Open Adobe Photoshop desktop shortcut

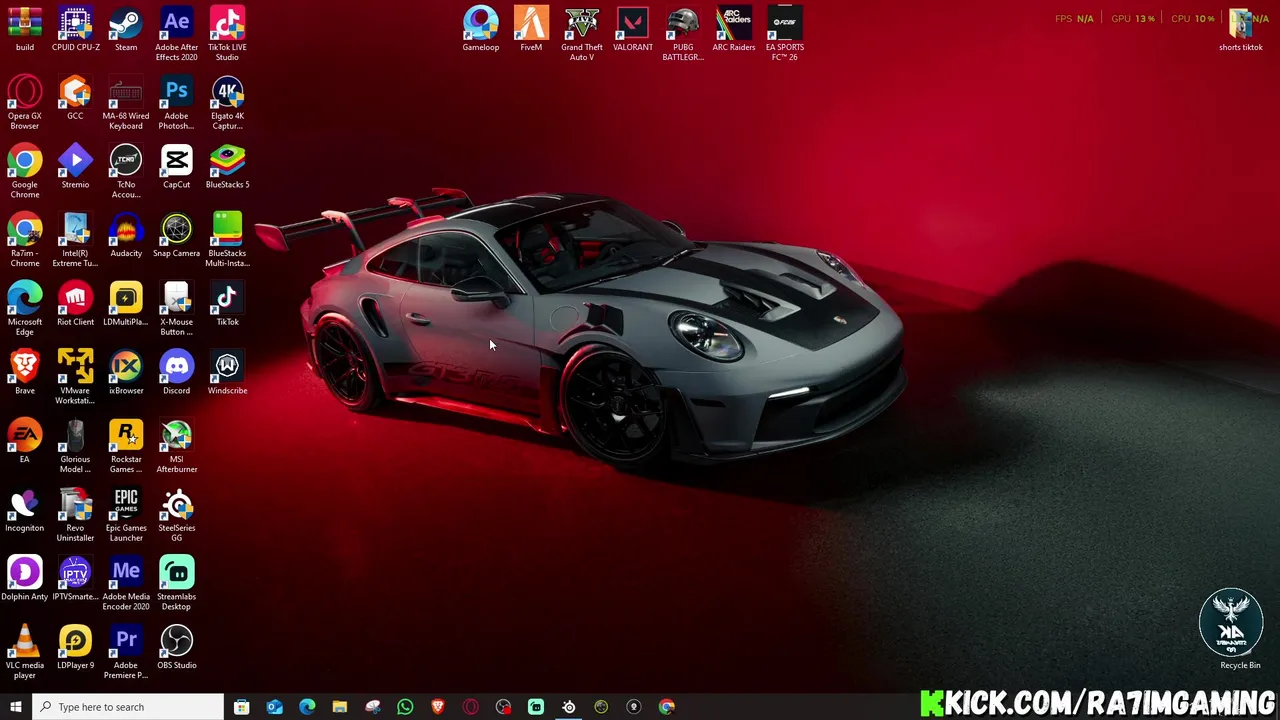176,102
